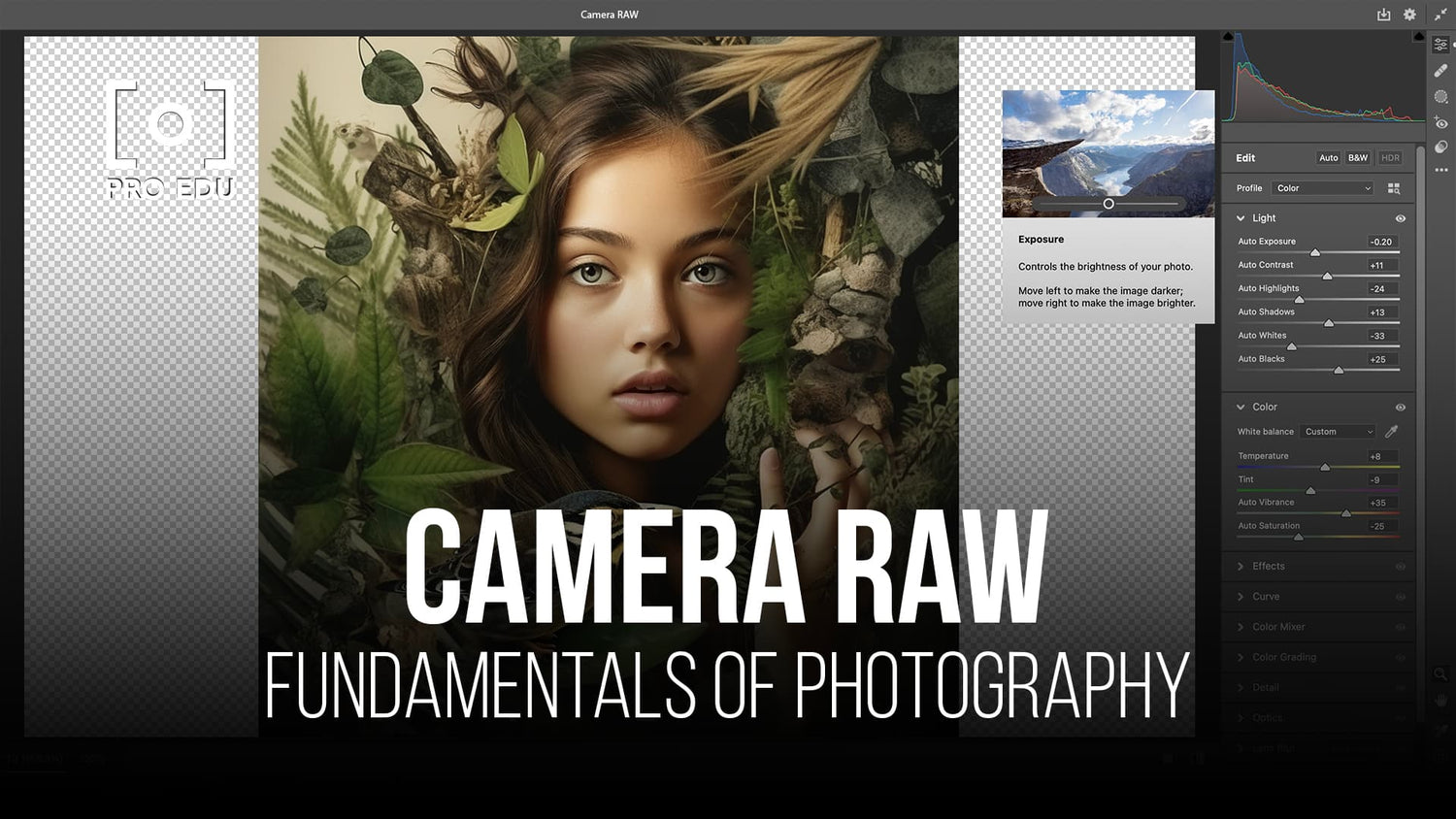This screenshot has height=819, width=1456.
Task: Open the Presets panel icon
Action: point(1440,147)
